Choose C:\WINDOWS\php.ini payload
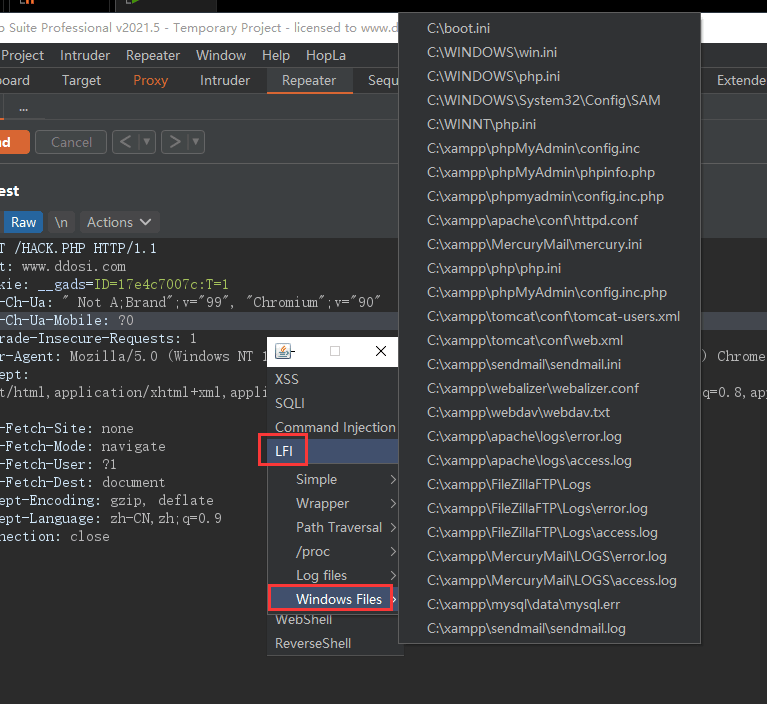 (x=549, y=76)
